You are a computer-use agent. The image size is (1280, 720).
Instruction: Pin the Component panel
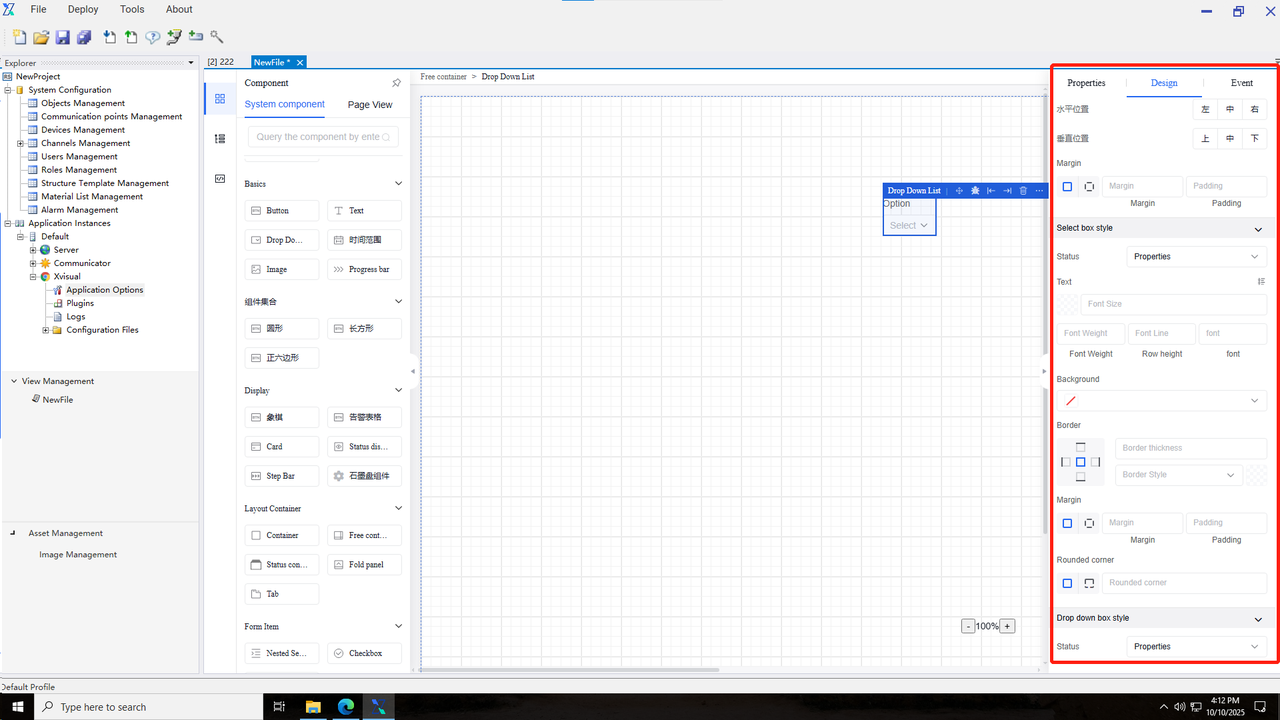[x=396, y=83]
